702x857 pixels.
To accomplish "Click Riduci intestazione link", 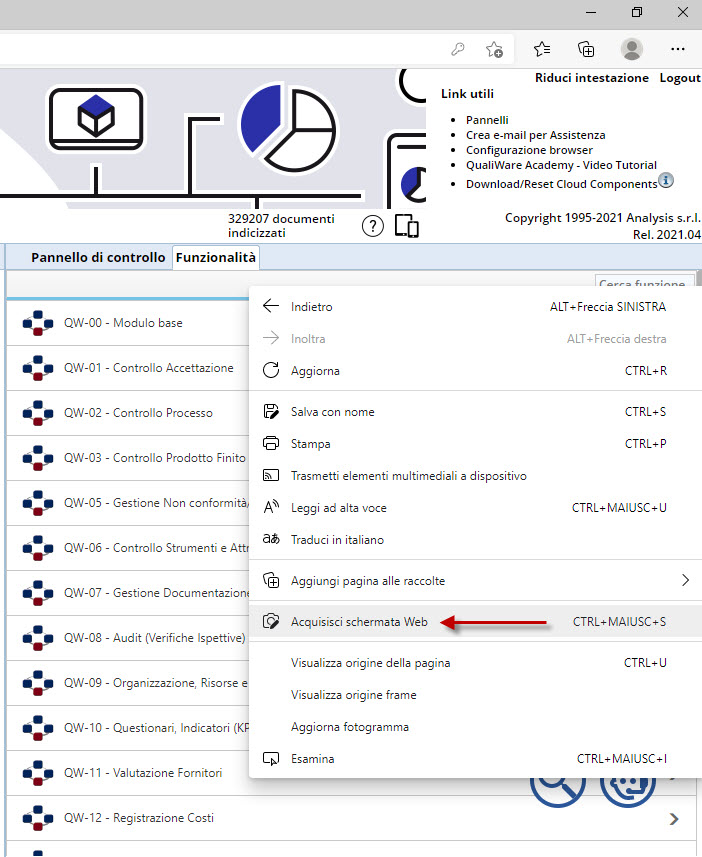I will [591, 78].
